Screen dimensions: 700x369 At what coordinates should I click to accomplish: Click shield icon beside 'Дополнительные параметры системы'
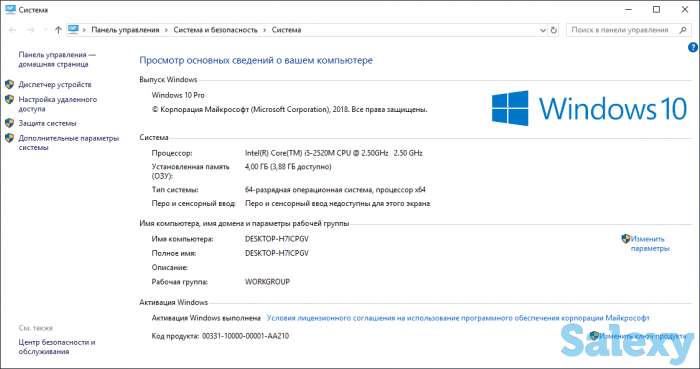(x=9, y=138)
